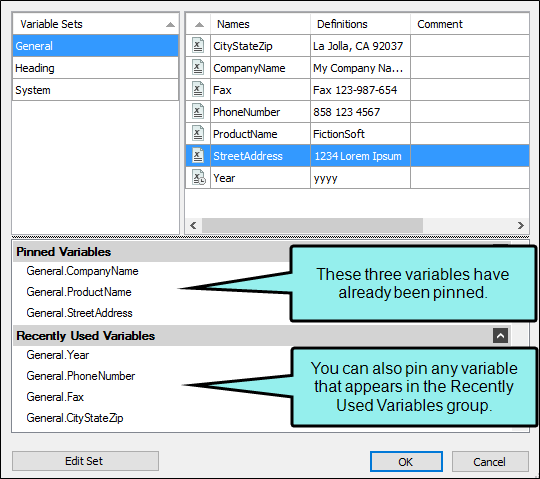Click the CompanyName variable icon

(198, 67)
